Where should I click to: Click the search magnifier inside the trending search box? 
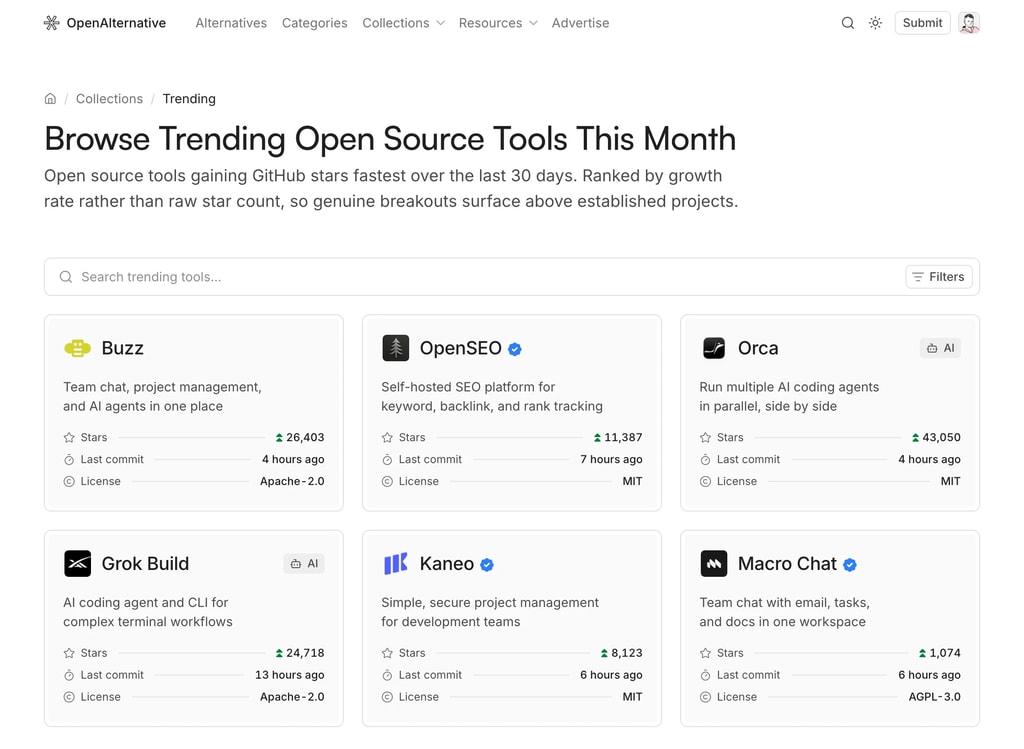[x=66, y=277]
